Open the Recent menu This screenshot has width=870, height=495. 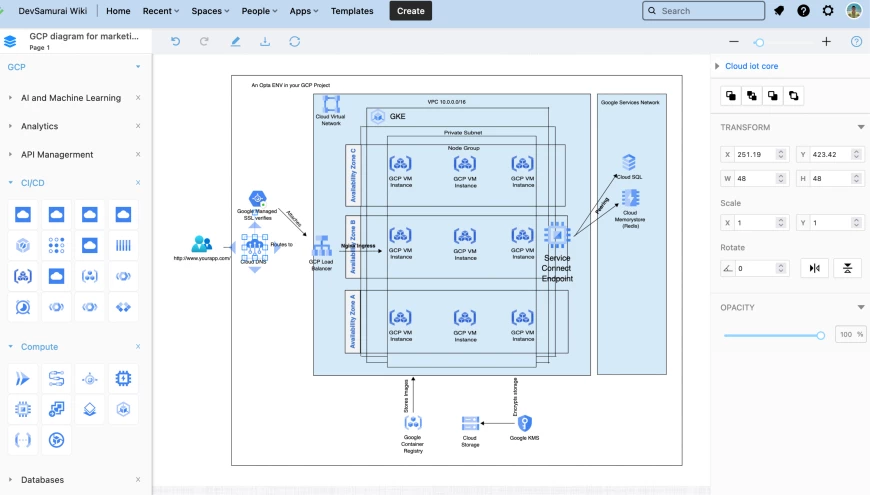point(161,11)
